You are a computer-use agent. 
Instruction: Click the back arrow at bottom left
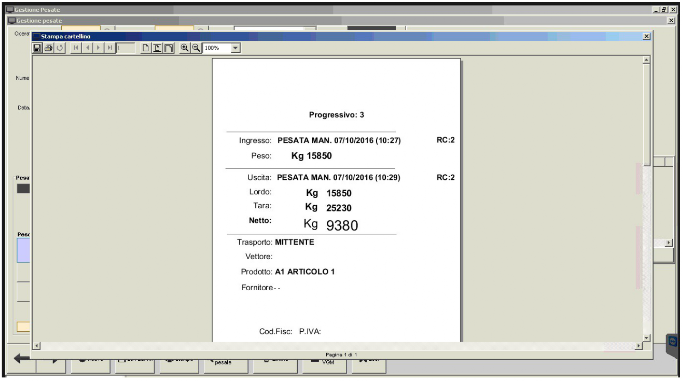point(22,358)
